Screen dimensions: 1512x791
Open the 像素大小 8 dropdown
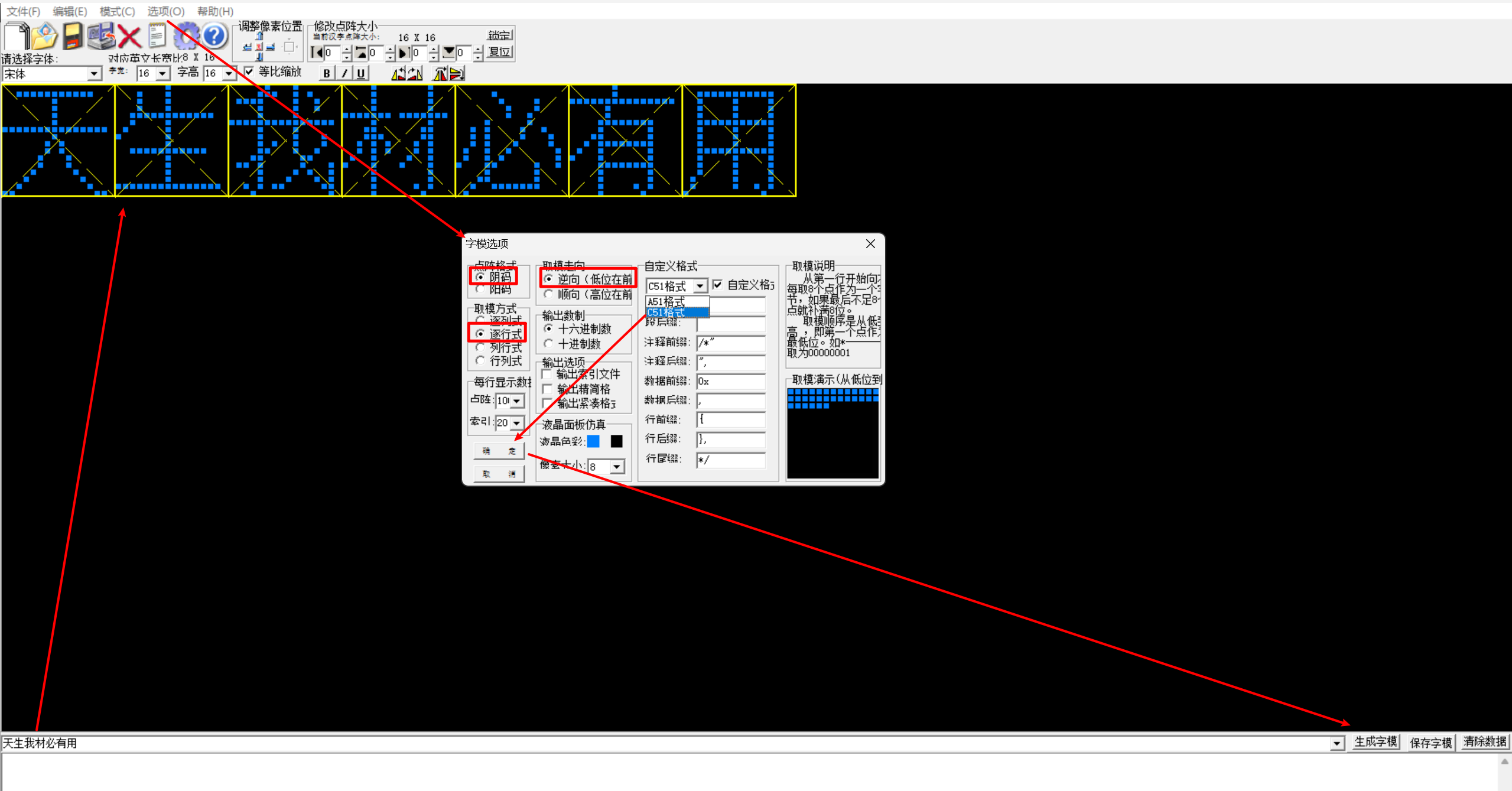(x=617, y=467)
